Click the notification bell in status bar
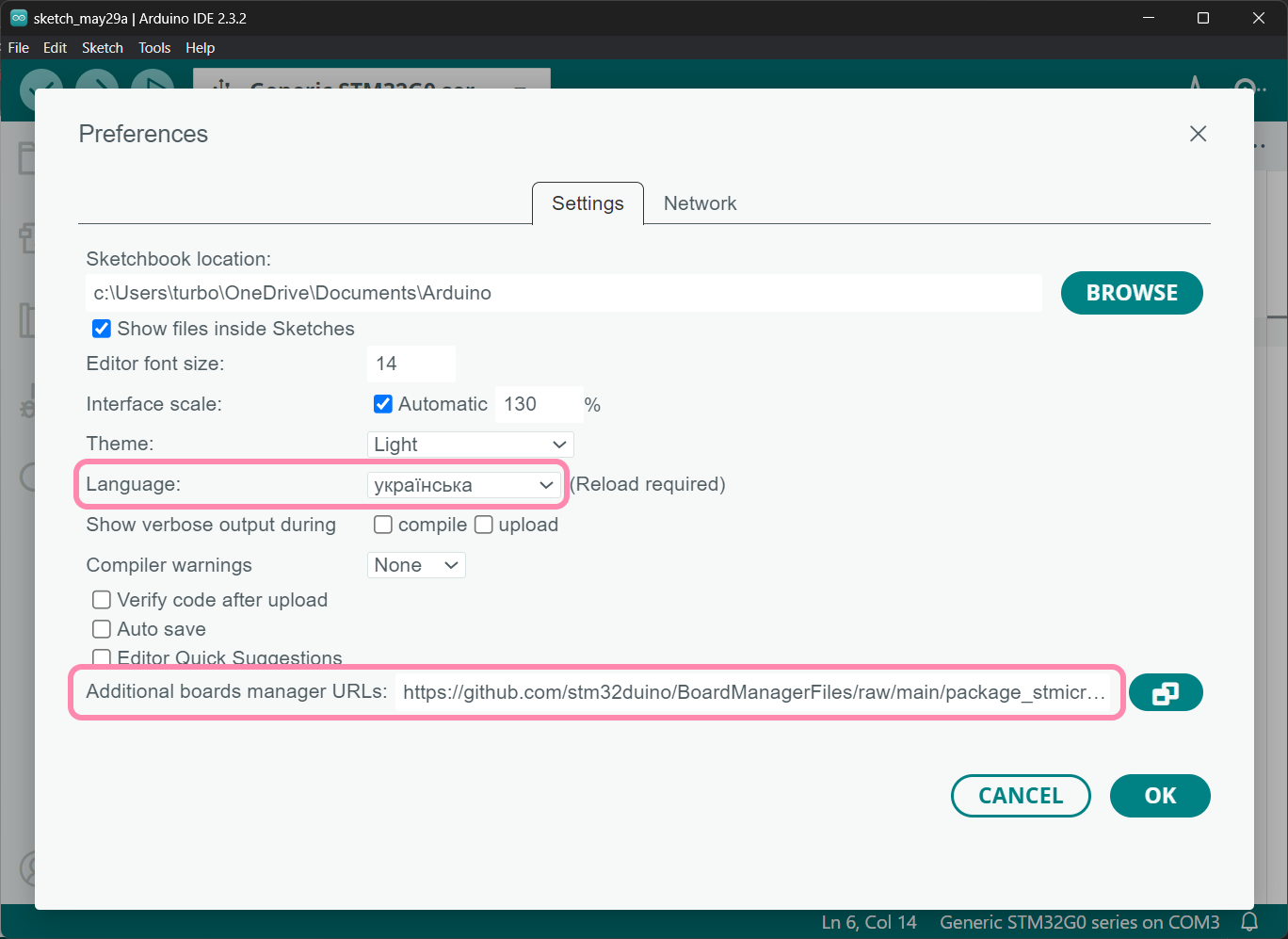The width and height of the screenshot is (1288, 939). tap(1249, 921)
